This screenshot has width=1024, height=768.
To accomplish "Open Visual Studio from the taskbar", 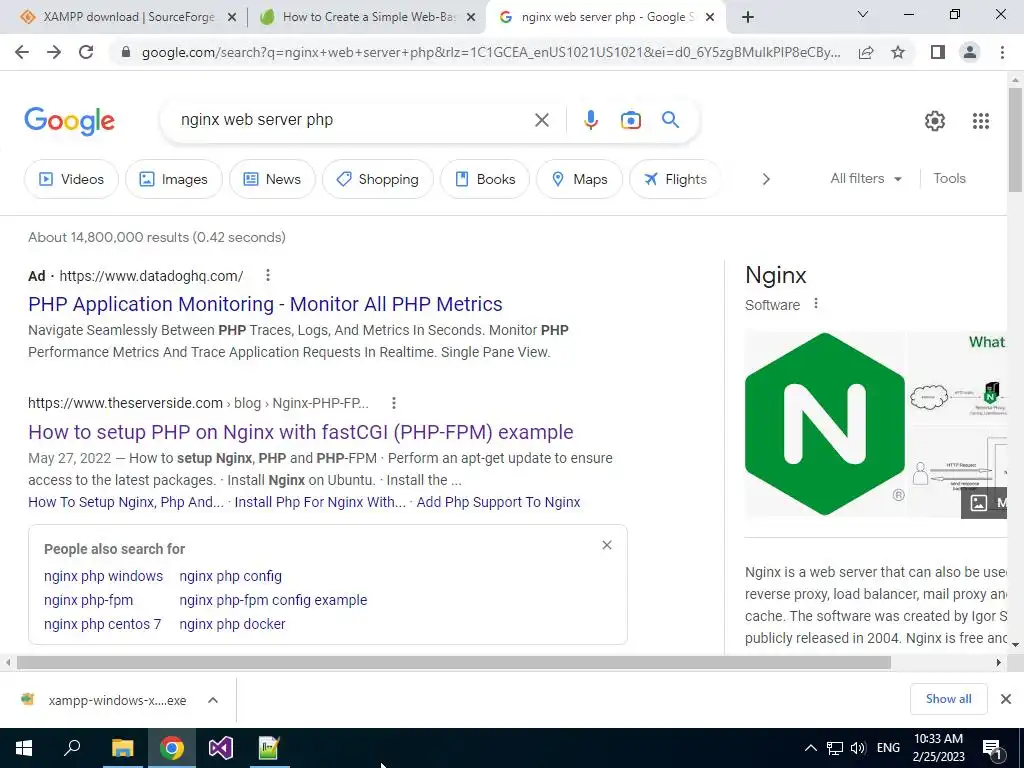I will [x=221, y=748].
